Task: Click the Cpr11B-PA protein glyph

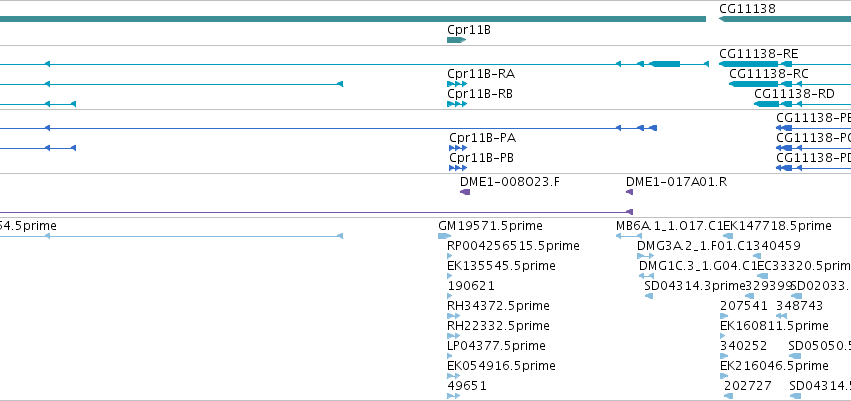Action: coord(458,148)
